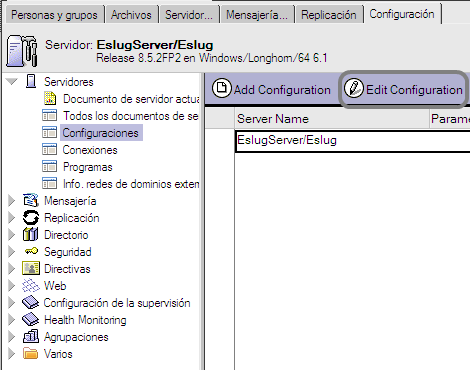Viewport: 470px width, 370px height.
Task: Click the Documento de servidor document icon
Action: click(x=50, y=98)
